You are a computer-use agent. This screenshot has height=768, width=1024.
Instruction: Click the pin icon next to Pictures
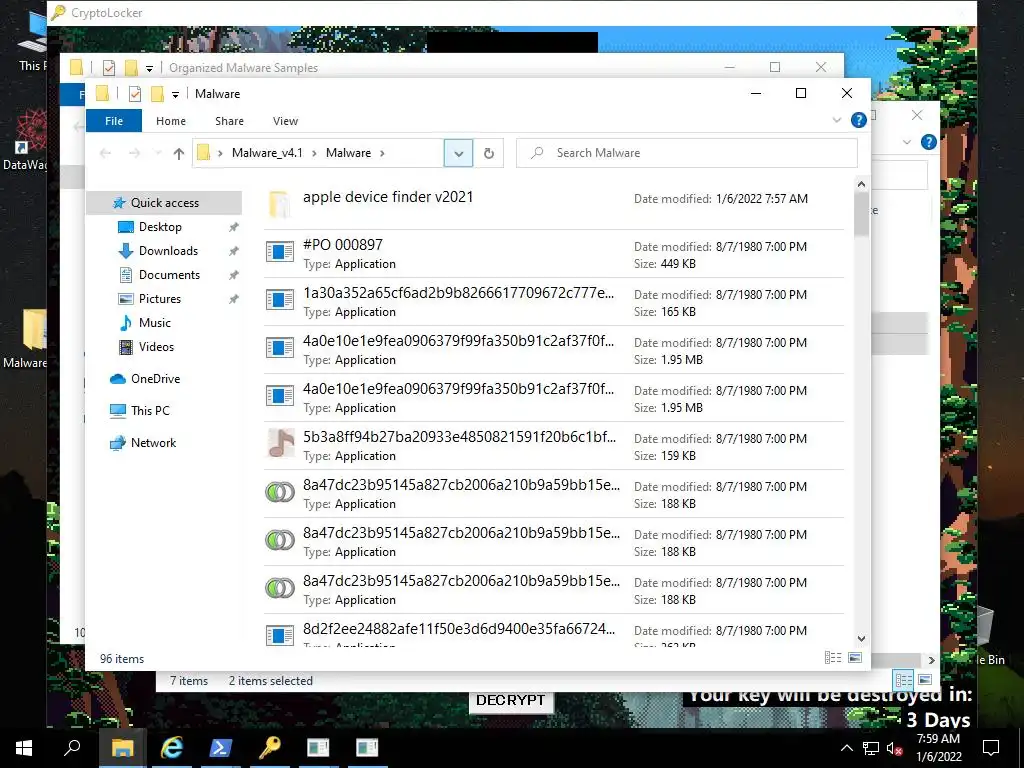233,299
